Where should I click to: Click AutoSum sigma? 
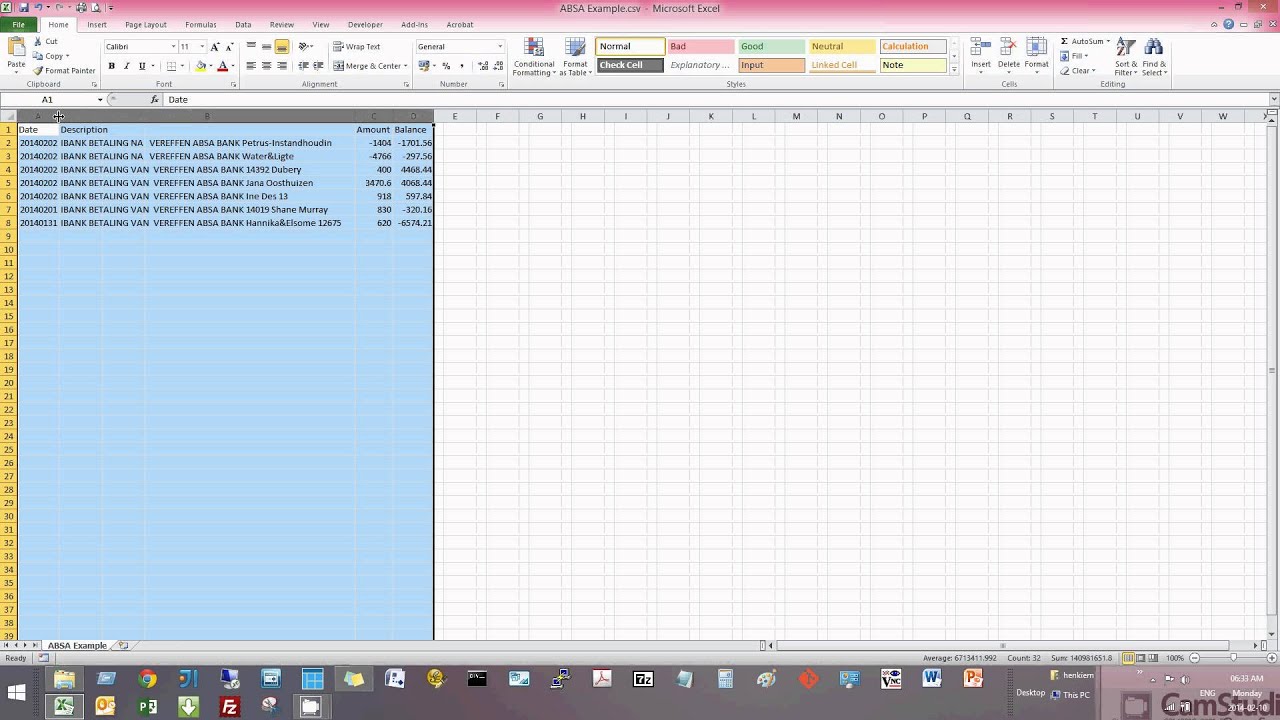(x=1064, y=42)
